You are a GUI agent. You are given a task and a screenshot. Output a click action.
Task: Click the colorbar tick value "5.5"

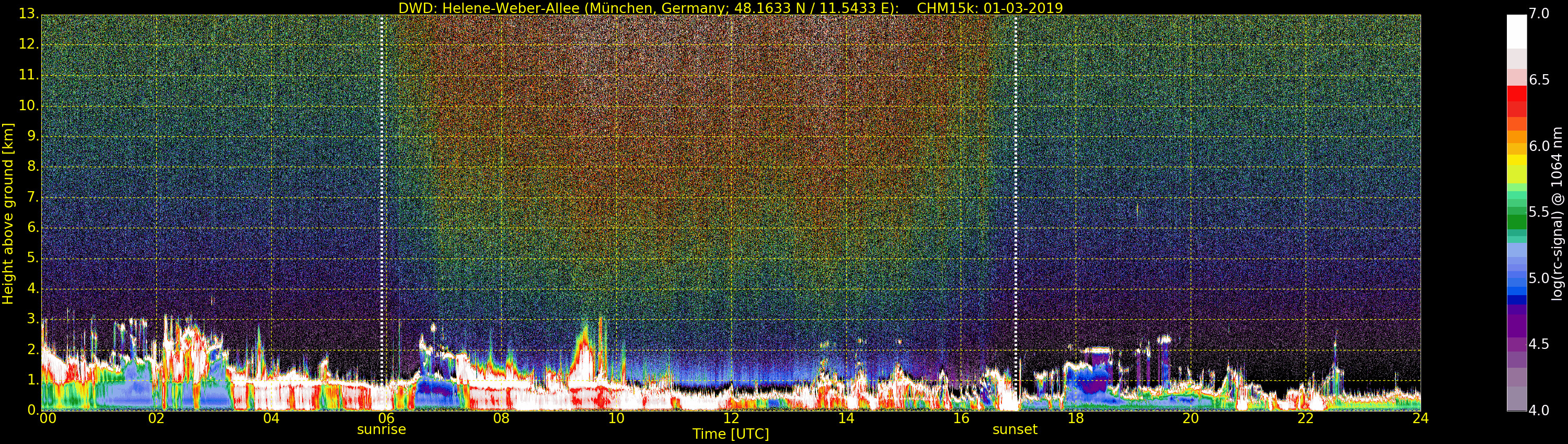1539,212
